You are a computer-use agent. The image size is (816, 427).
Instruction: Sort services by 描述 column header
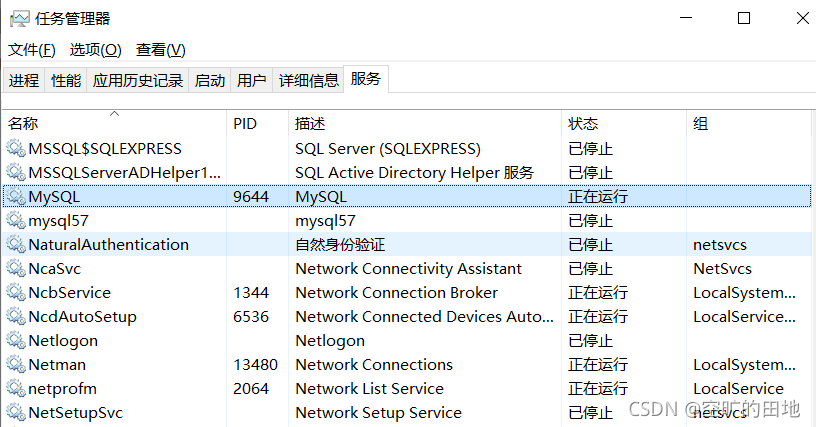click(x=425, y=124)
